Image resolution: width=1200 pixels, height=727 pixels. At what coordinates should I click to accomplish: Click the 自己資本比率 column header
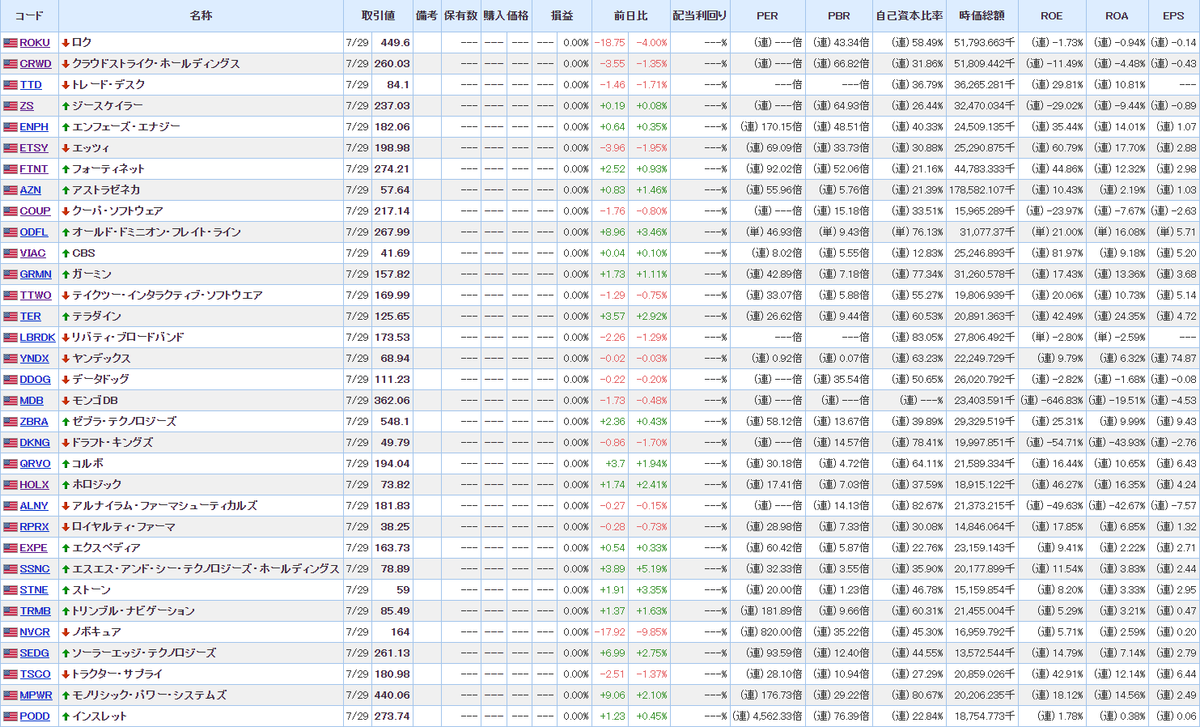(x=909, y=16)
